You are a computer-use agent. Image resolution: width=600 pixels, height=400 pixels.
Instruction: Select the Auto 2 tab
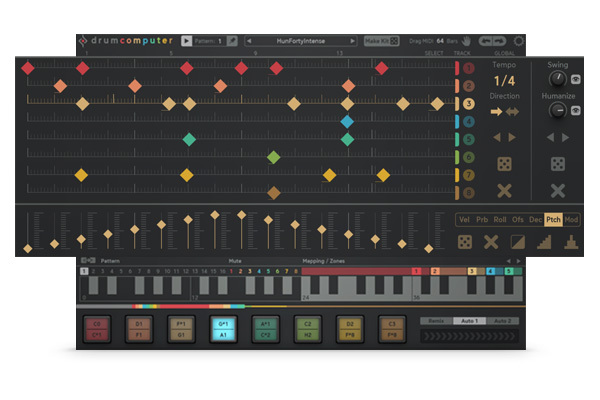pyautogui.click(x=502, y=321)
